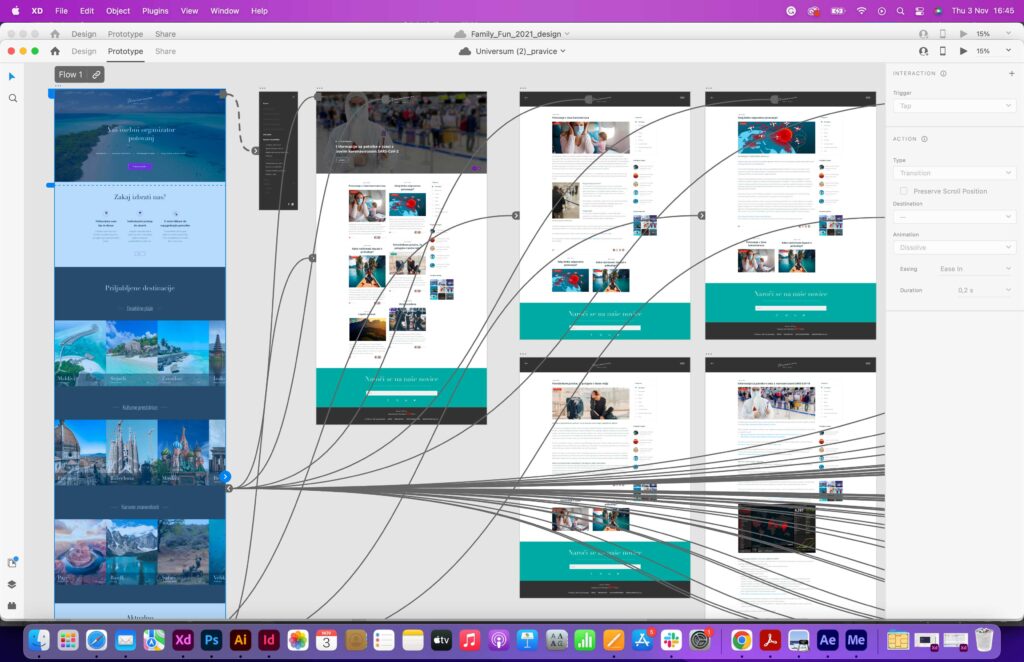Click the Home icon in Family_Fun window

[x=55, y=34]
